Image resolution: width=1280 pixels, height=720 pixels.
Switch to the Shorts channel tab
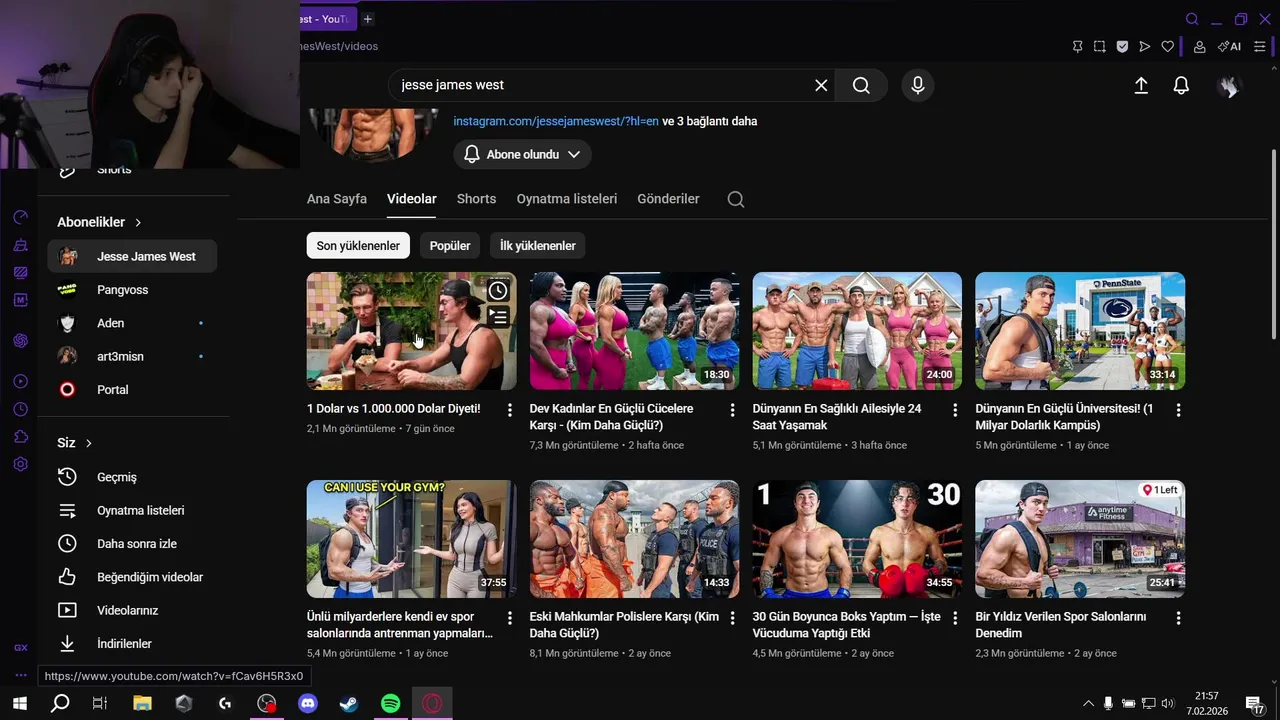click(476, 199)
